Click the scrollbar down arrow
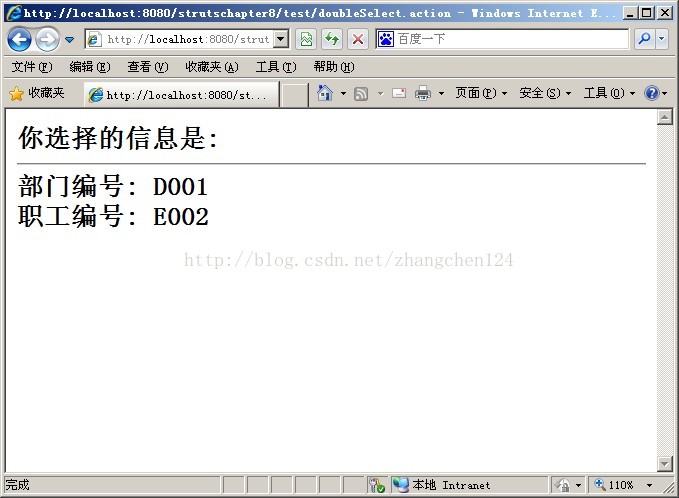The image size is (679, 498). pos(664,464)
